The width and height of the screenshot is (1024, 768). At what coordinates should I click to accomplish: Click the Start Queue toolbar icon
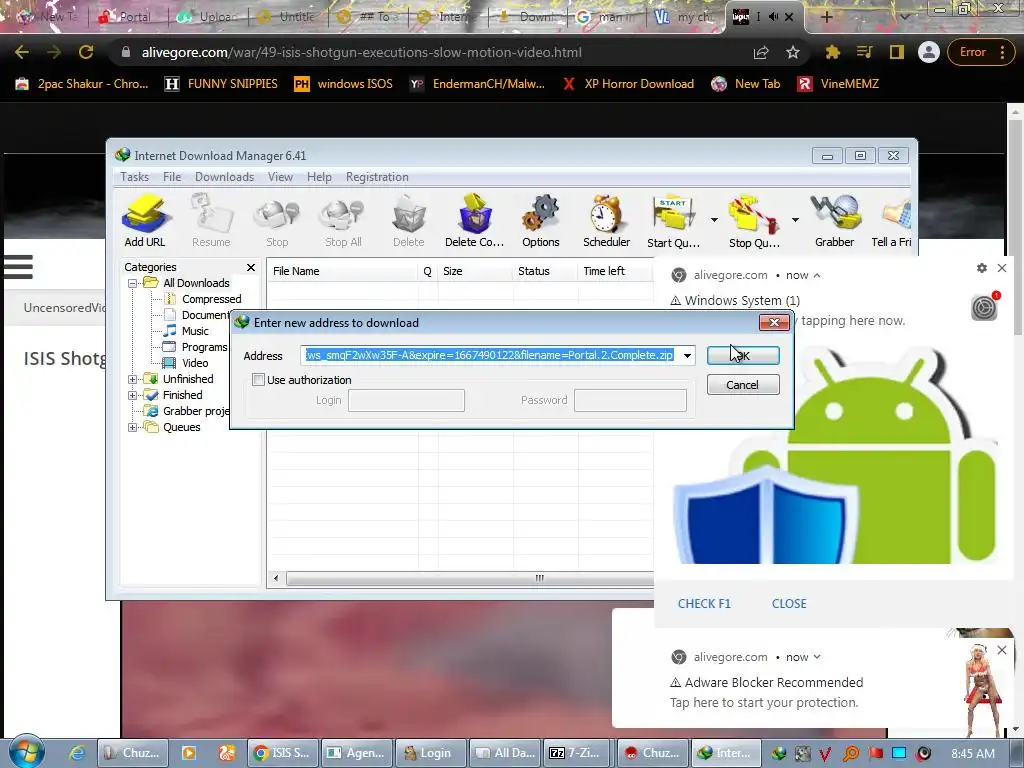(673, 220)
